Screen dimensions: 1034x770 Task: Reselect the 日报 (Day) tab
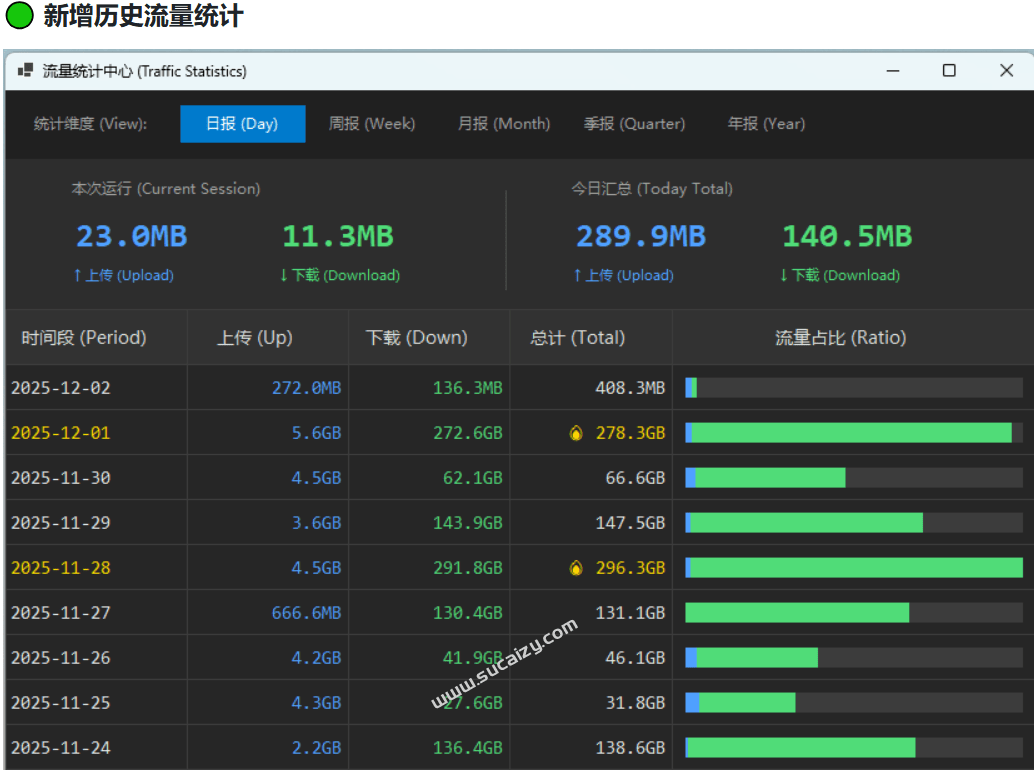pos(242,124)
